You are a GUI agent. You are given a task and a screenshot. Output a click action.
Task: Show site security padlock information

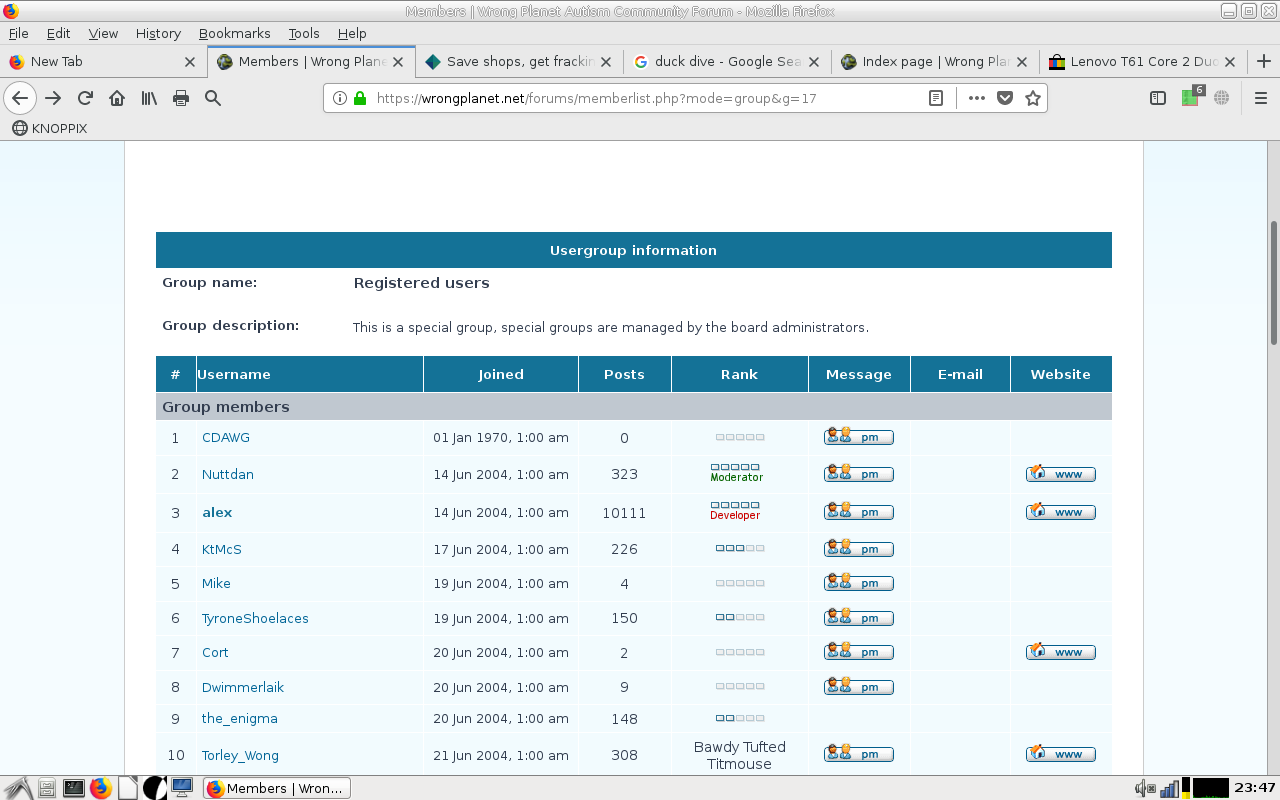coord(360,98)
